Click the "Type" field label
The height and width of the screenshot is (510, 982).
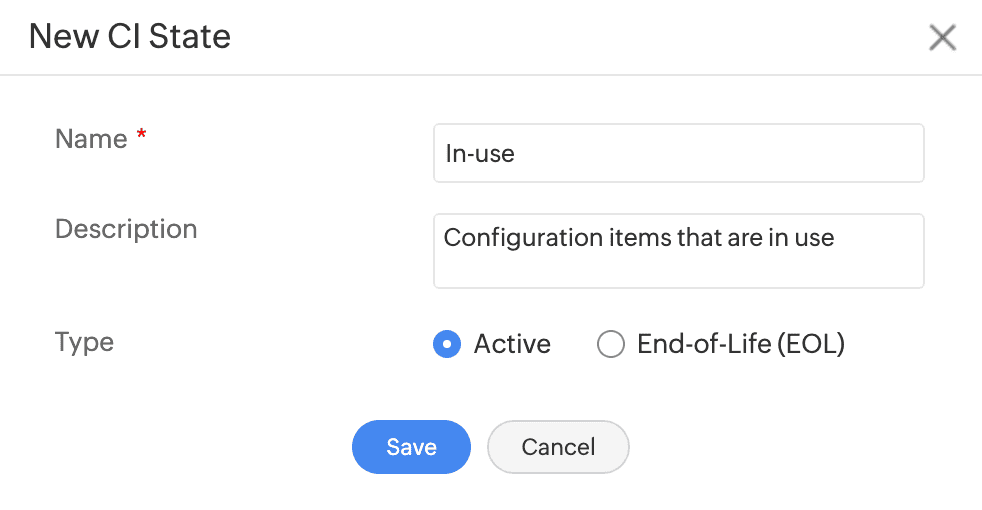[84, 342]
